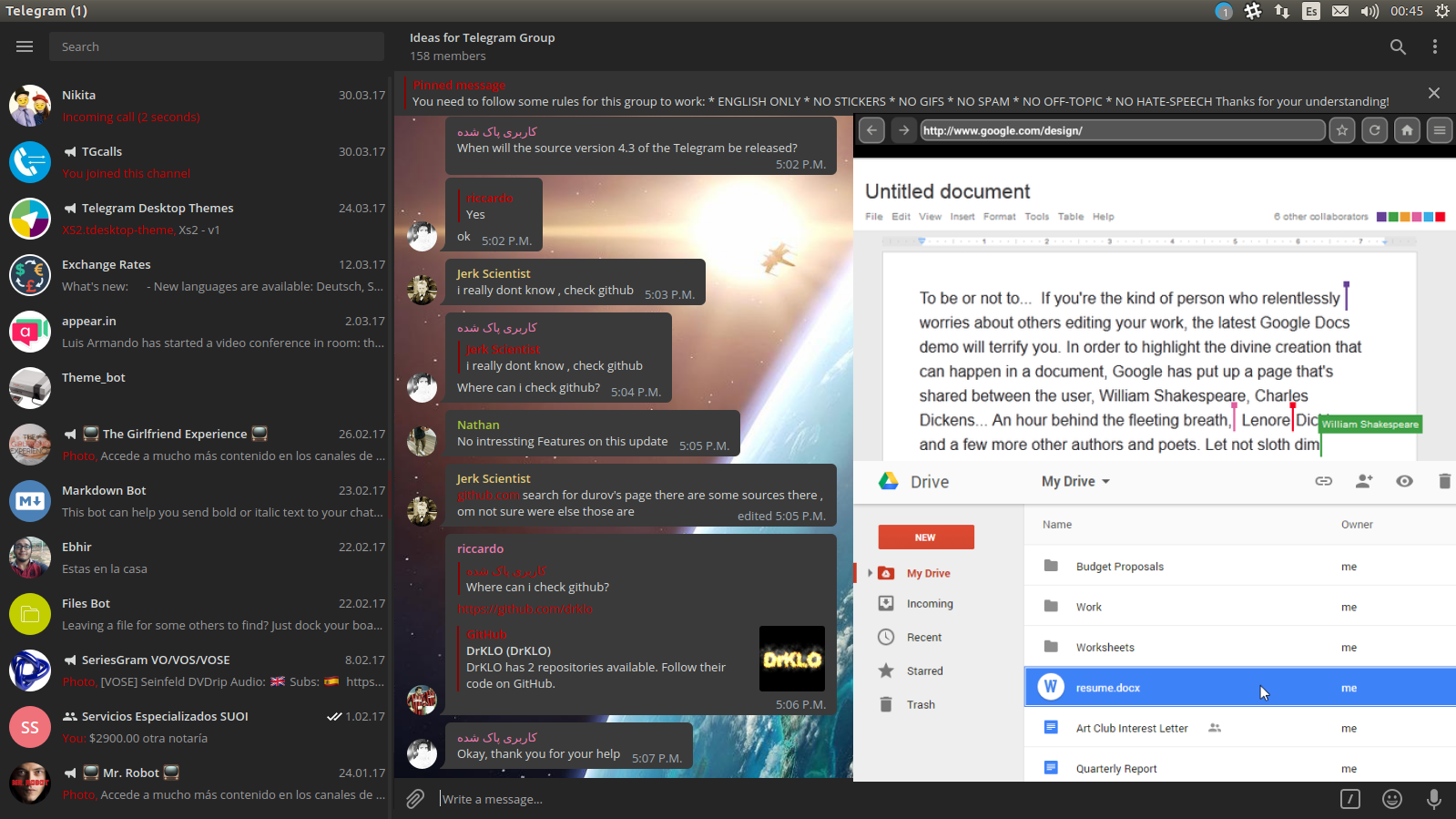Image resolution: width=1456 pixels, height=819 pixels.
Task: Click the GitHub link preview title
Action: pos(486,634)
